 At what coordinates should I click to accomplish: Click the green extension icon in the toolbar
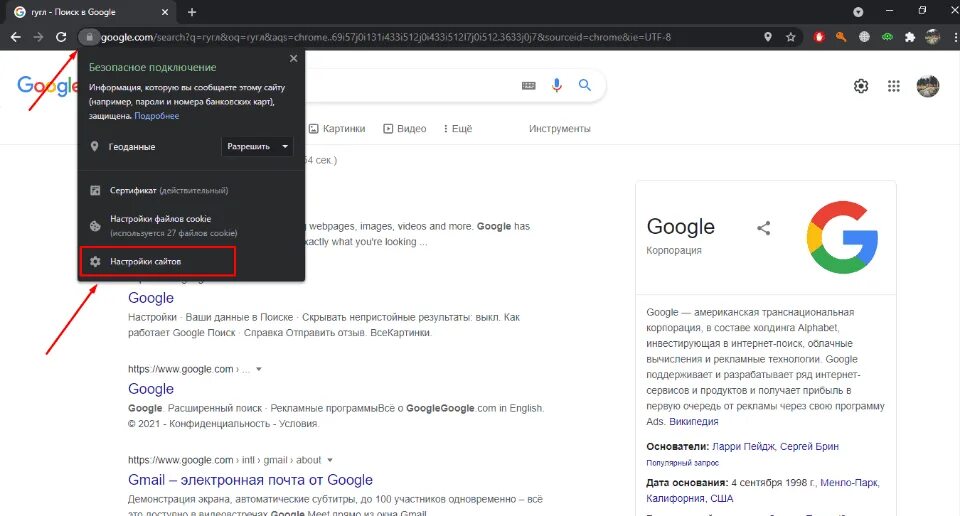click(x=887, y=37)
